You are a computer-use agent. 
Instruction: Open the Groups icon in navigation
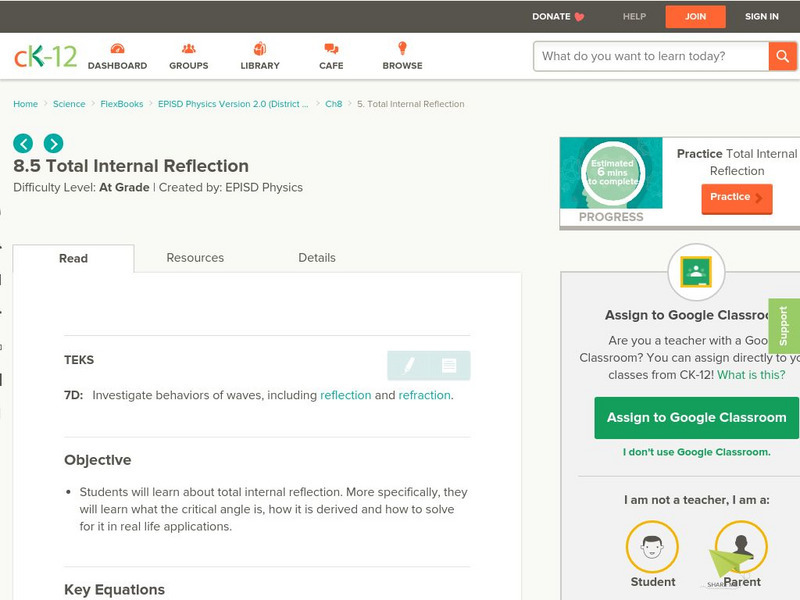pos(188,50)
